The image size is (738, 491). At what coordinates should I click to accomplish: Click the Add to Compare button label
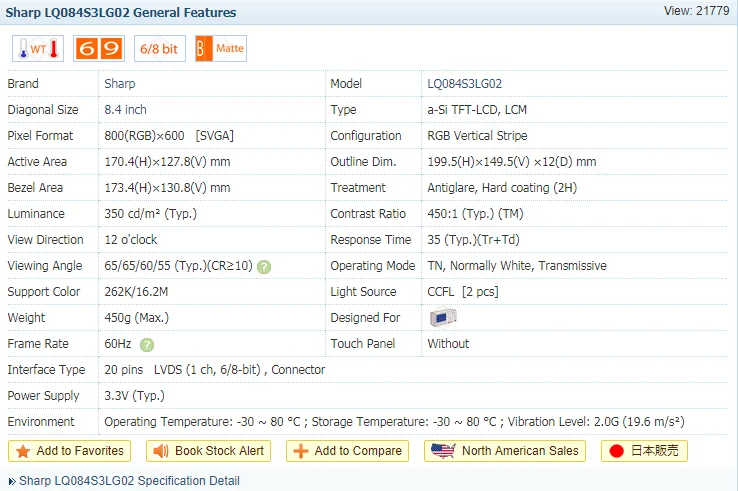(x=358, y=451)
